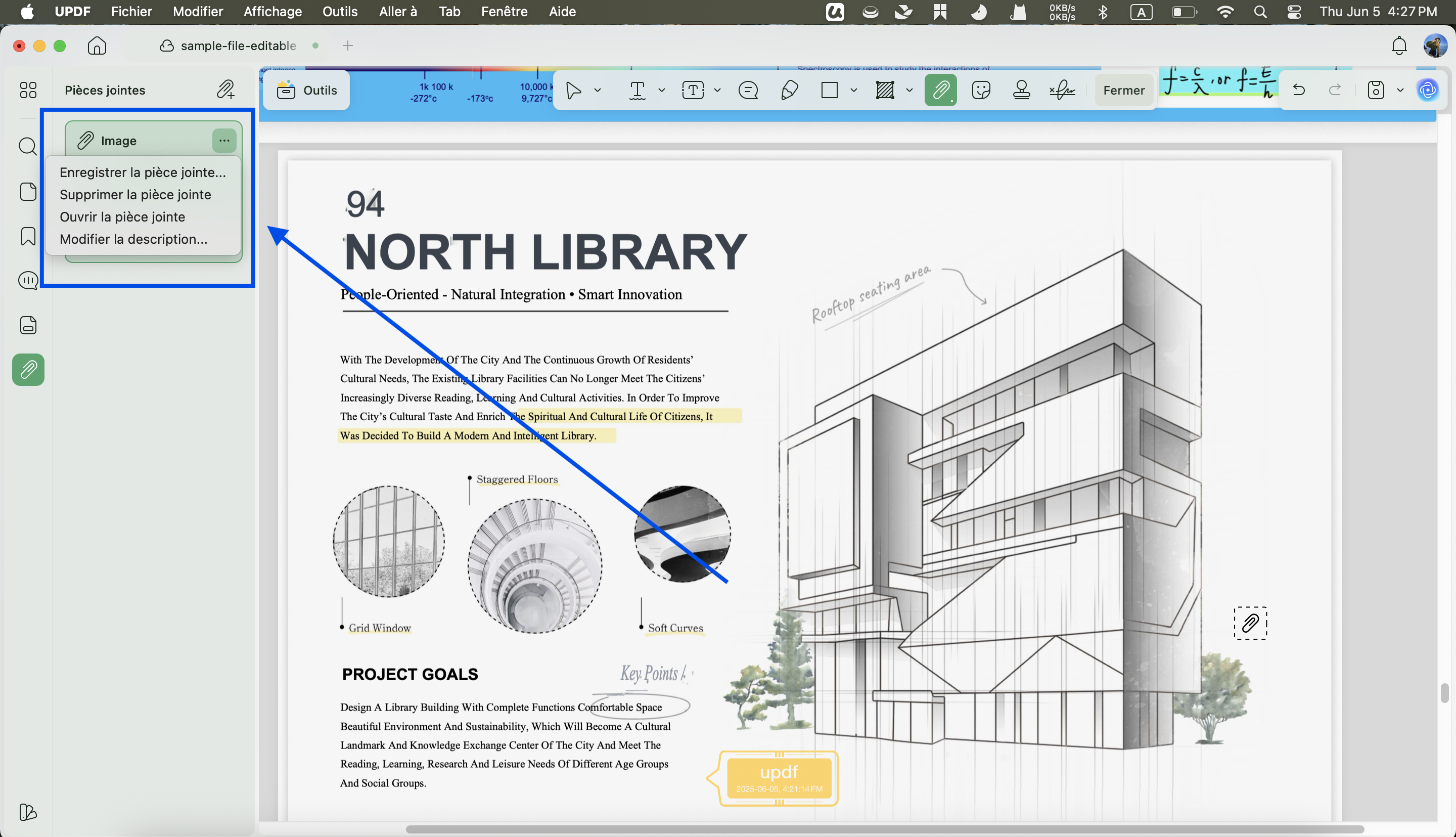Open the signature tool
The image size is (1456, 837).
(1062, 90)
